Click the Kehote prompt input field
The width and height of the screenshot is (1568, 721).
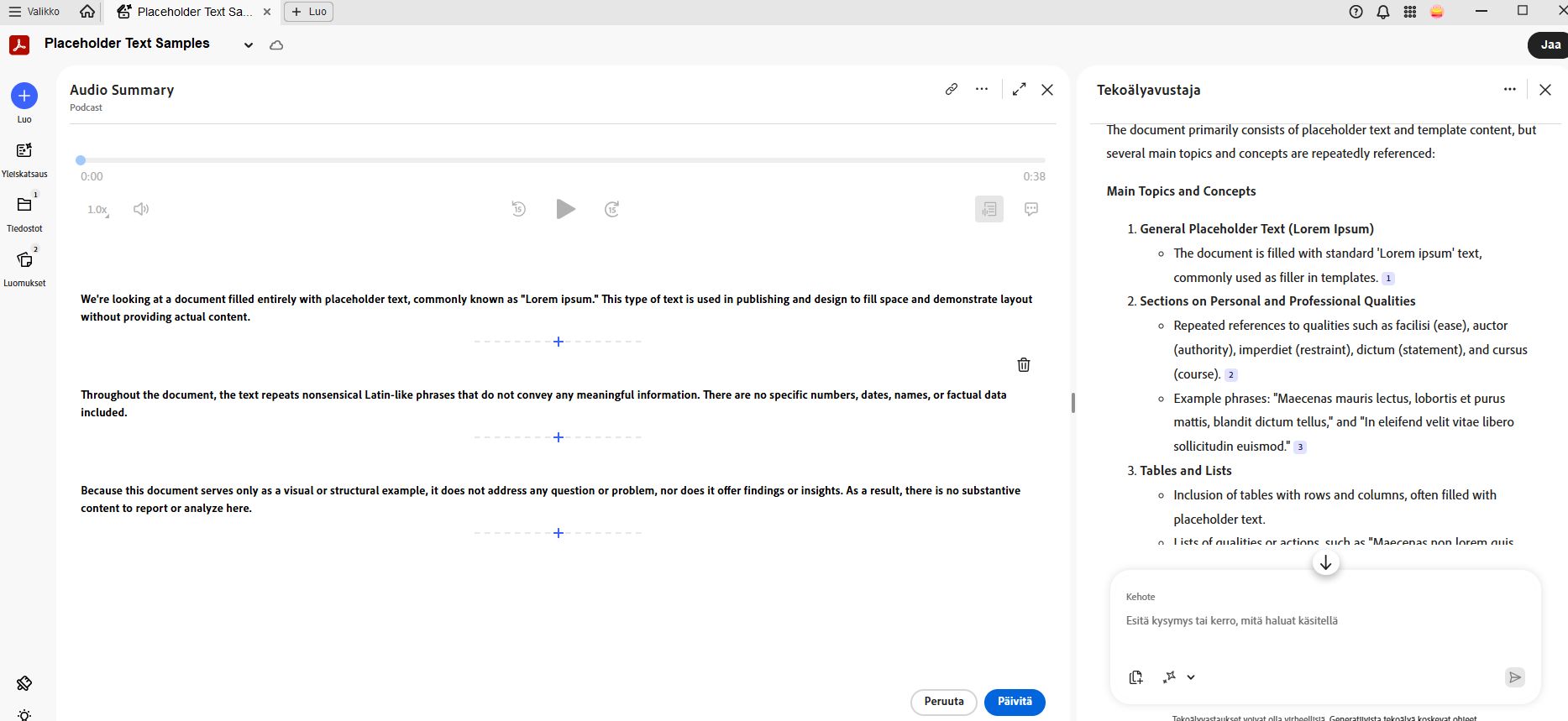click(x=1325, y=621)
